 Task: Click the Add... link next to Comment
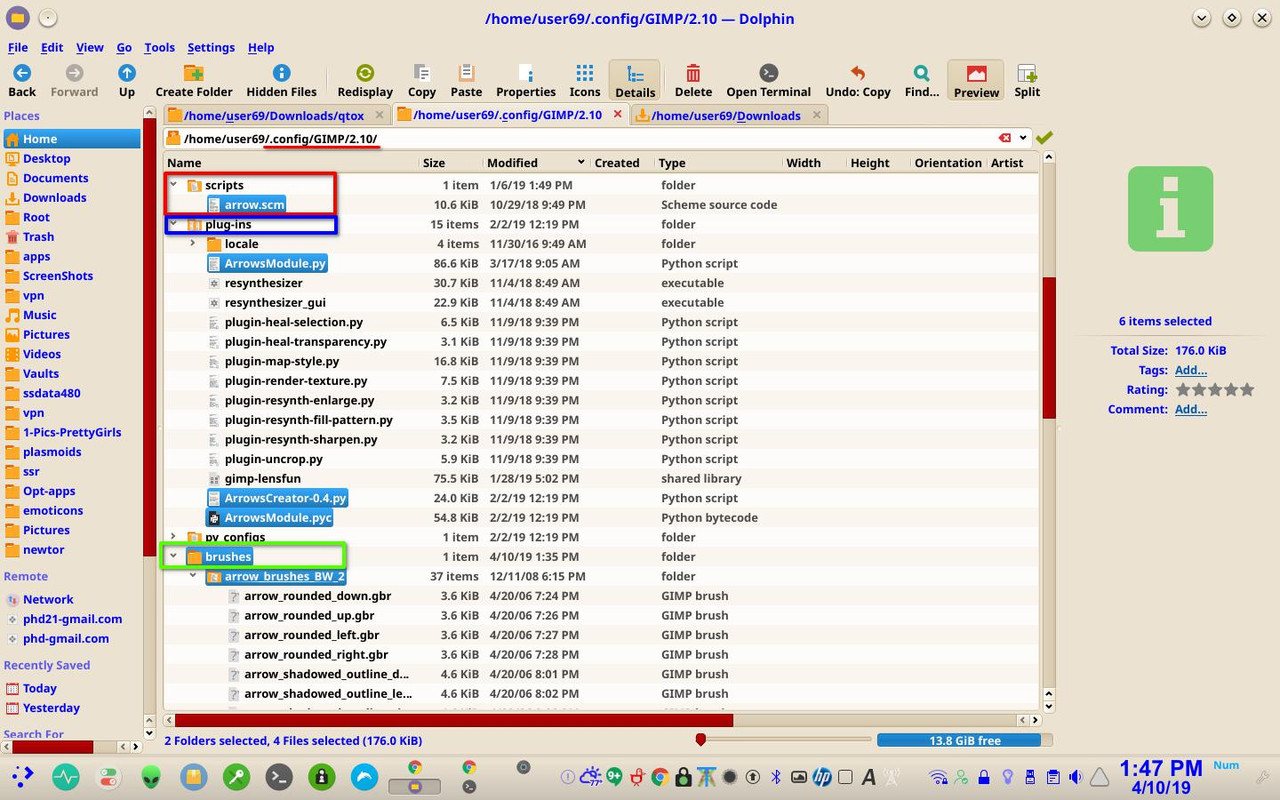pos(1191,409)
